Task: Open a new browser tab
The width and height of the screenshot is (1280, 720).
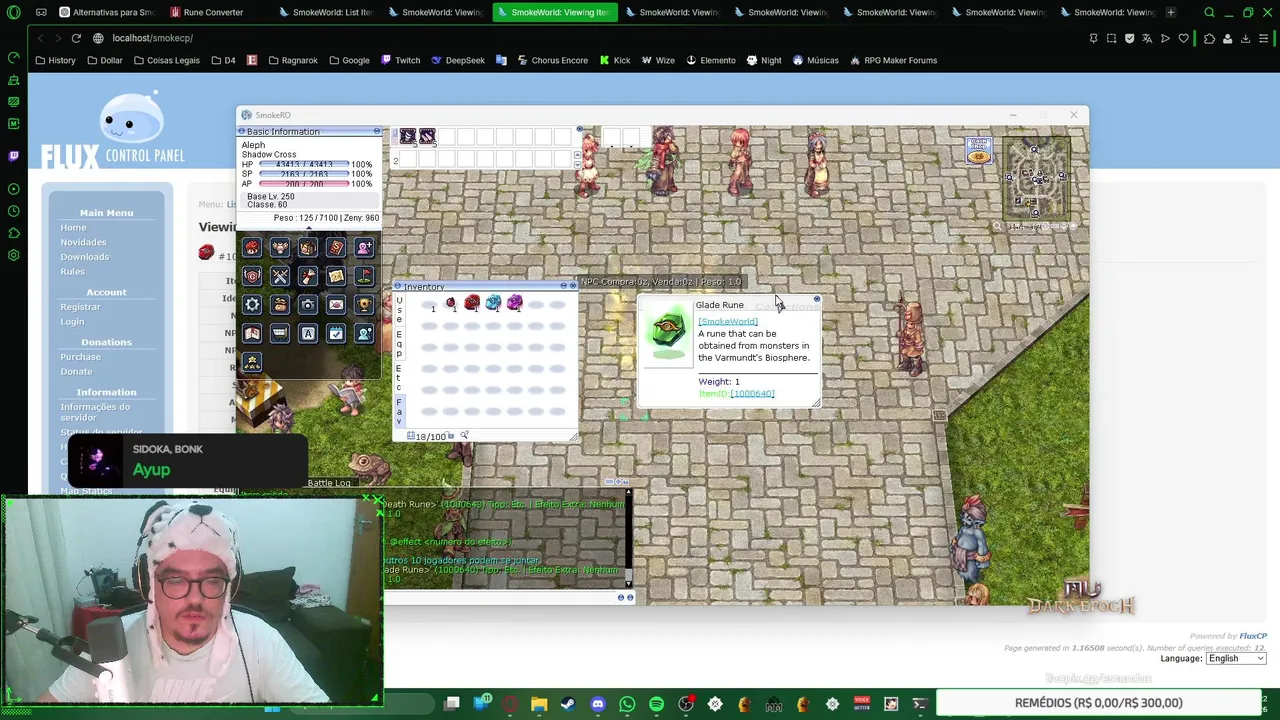Action: click(x=1171, y=12)
